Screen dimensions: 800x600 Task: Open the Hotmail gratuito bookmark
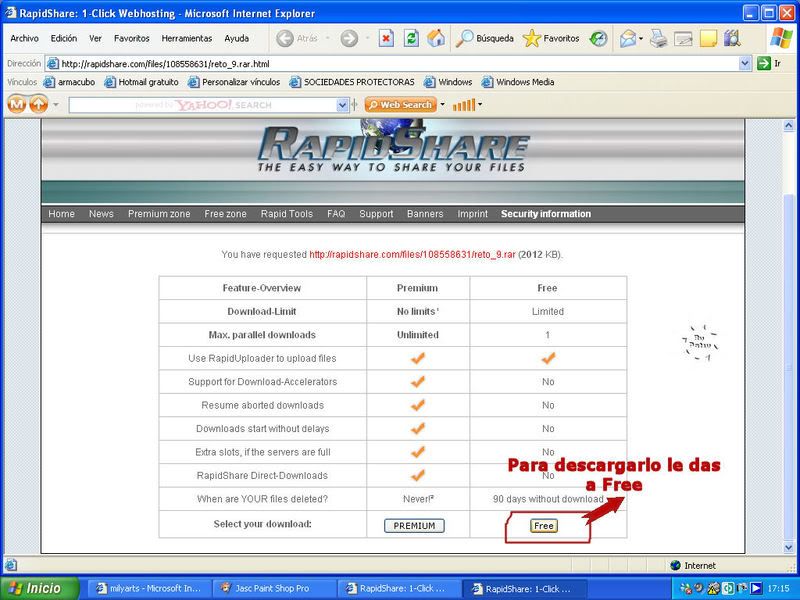point(141,82)
